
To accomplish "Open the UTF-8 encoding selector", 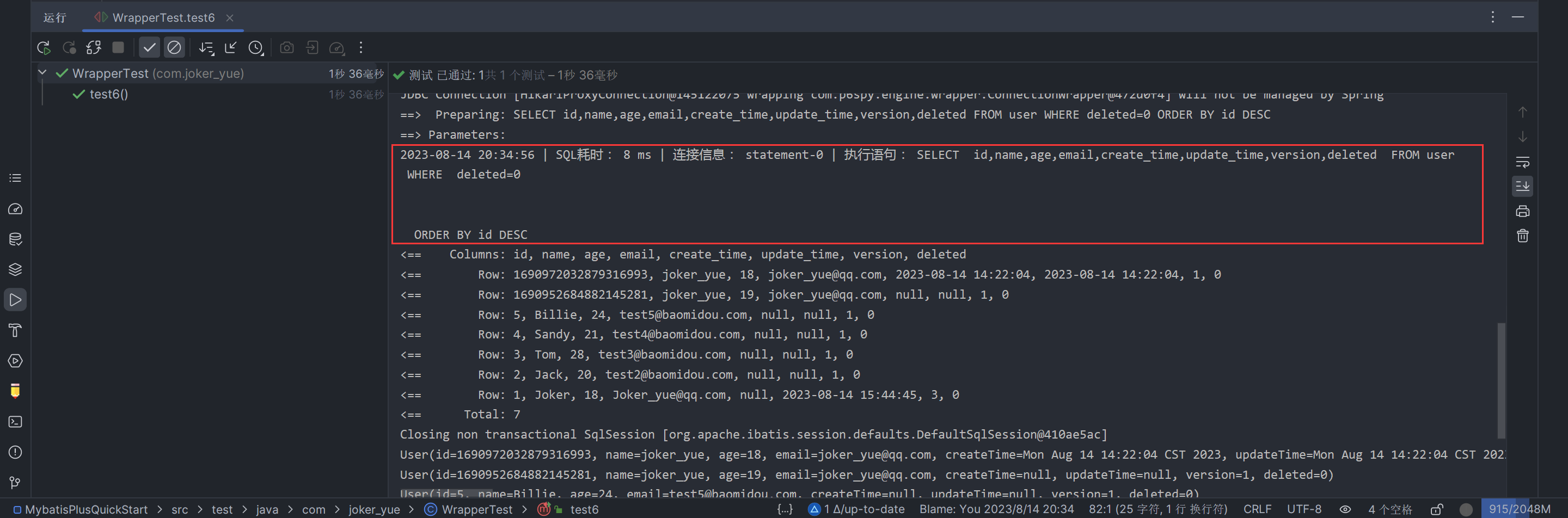I will (1304, 509).
